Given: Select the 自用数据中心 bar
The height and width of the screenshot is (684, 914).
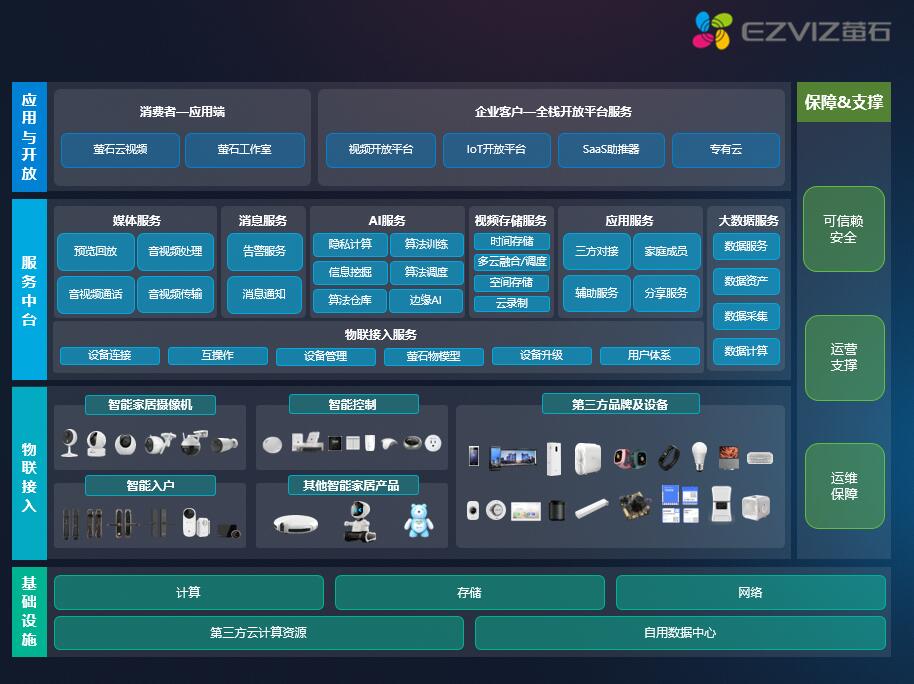Looking at the screenshot, I should click(x=680, y=633).
